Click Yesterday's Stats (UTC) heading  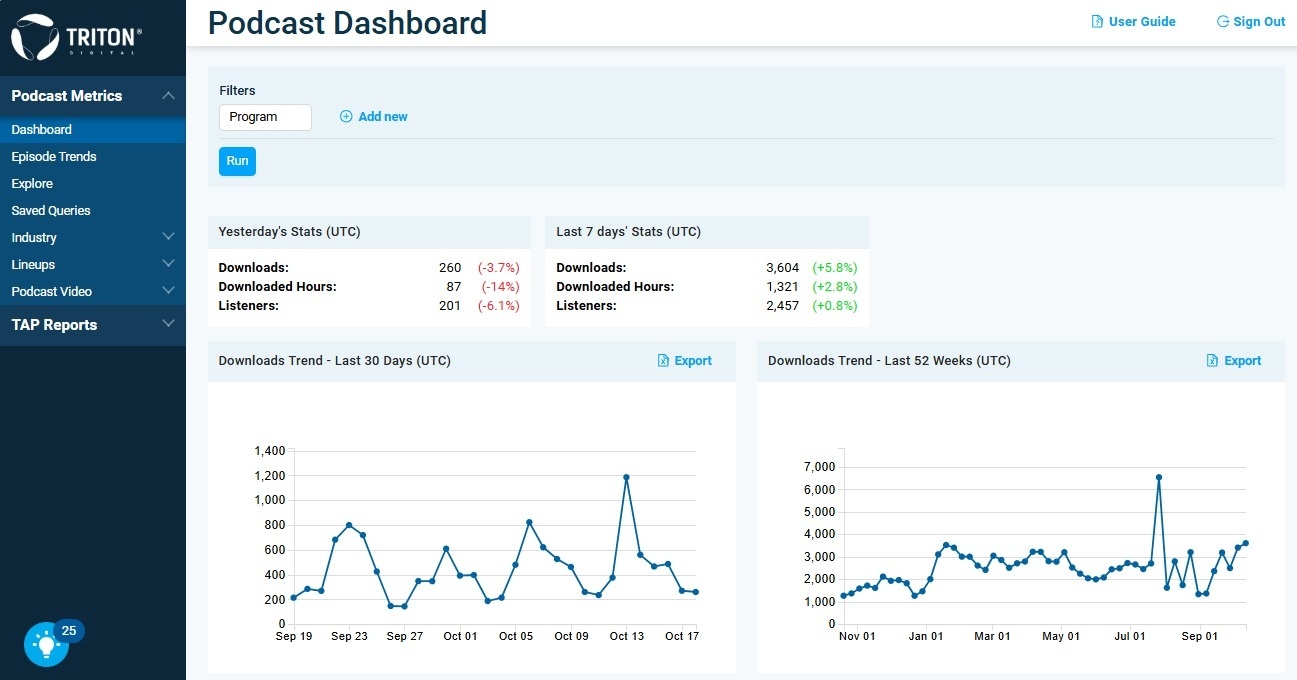(x=290, y=231)
